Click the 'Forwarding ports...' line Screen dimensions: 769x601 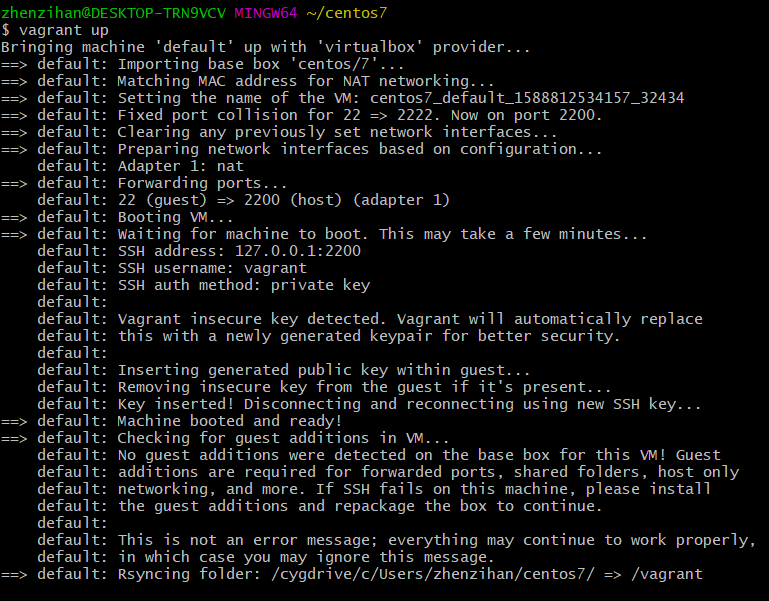144,183
